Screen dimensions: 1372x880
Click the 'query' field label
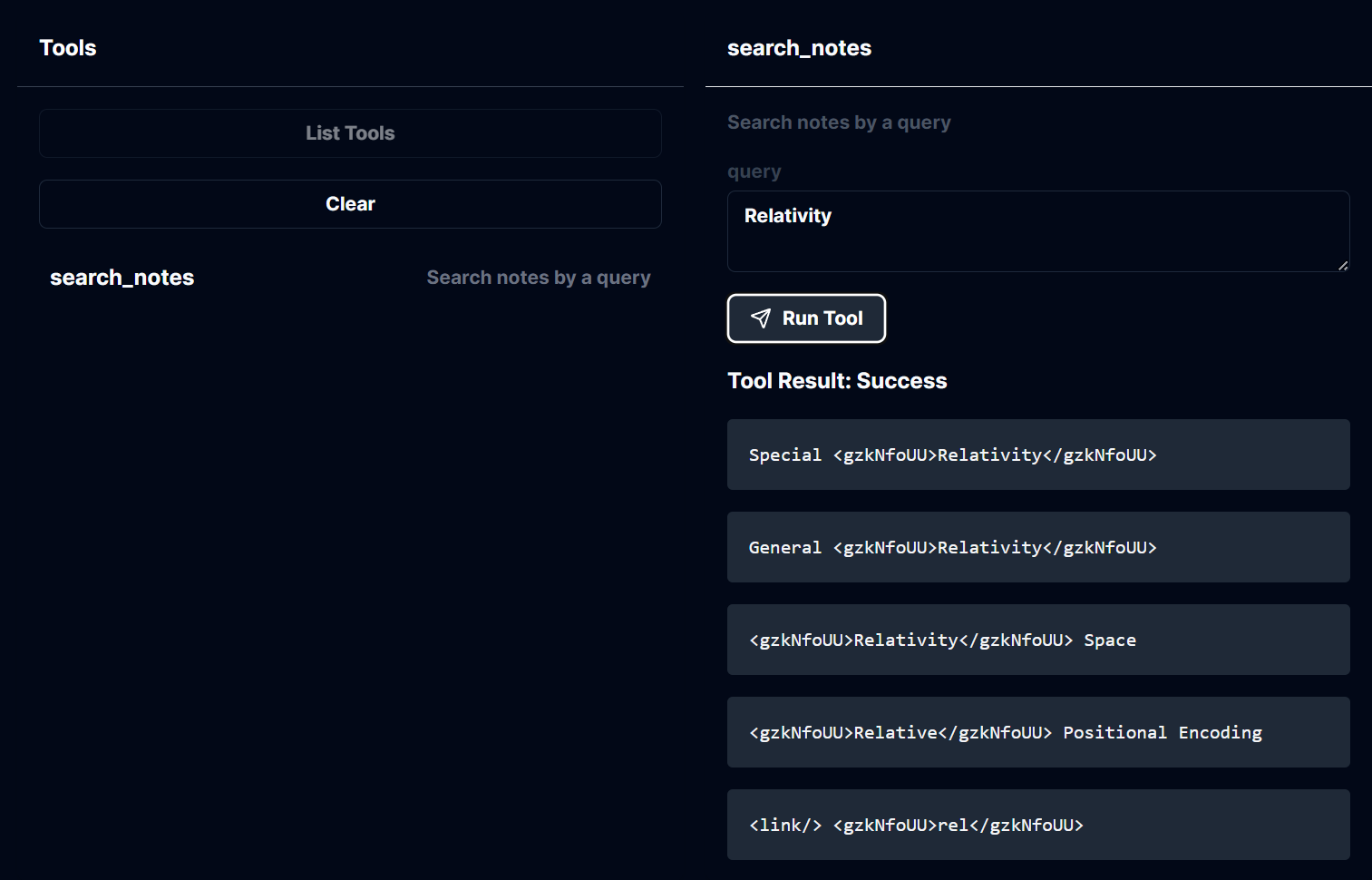pos(754,171)
